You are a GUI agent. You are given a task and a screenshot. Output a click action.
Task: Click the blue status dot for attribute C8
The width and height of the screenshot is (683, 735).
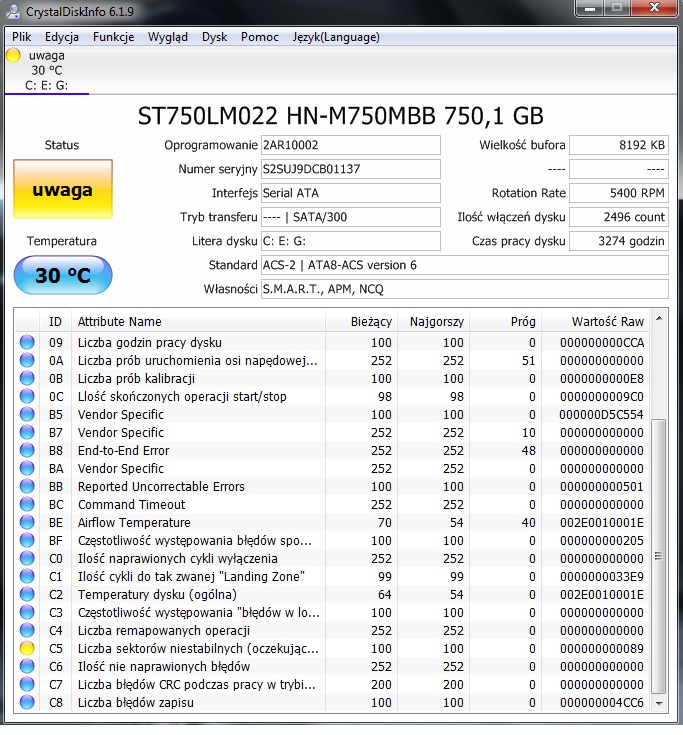pos(27,702)
